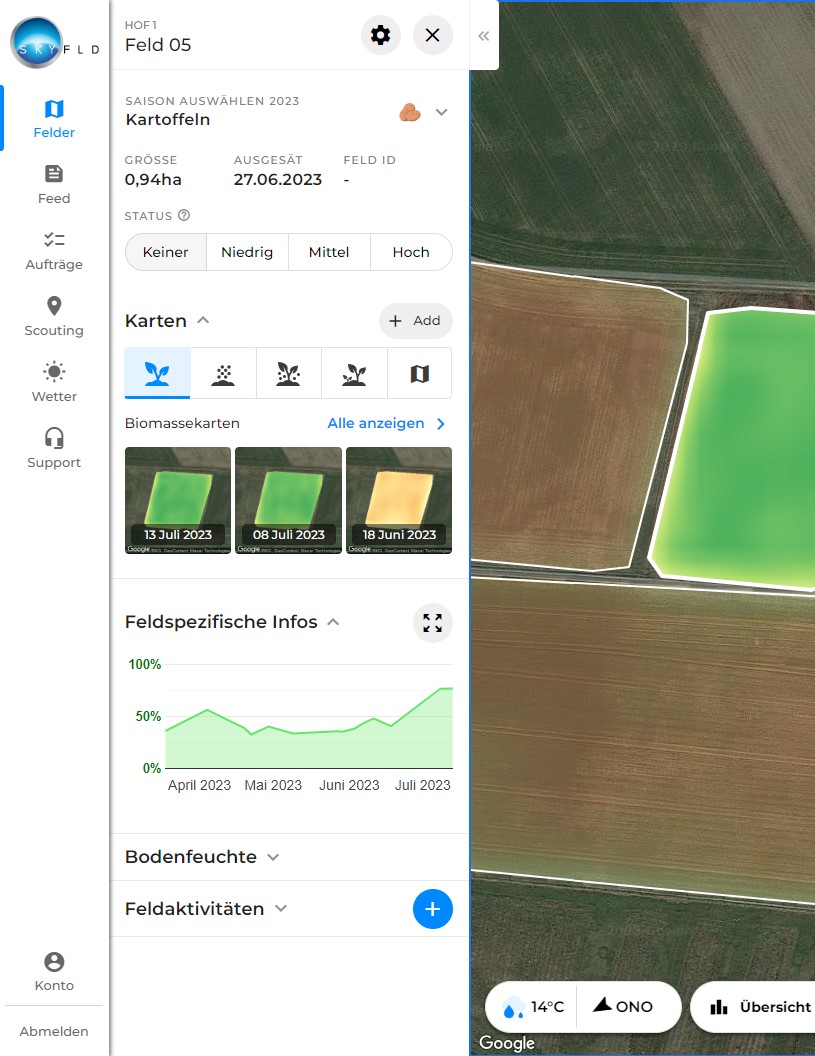Click the Add map button
The height and width of the screenshot is (1056, 815).
tap(416, 321)
